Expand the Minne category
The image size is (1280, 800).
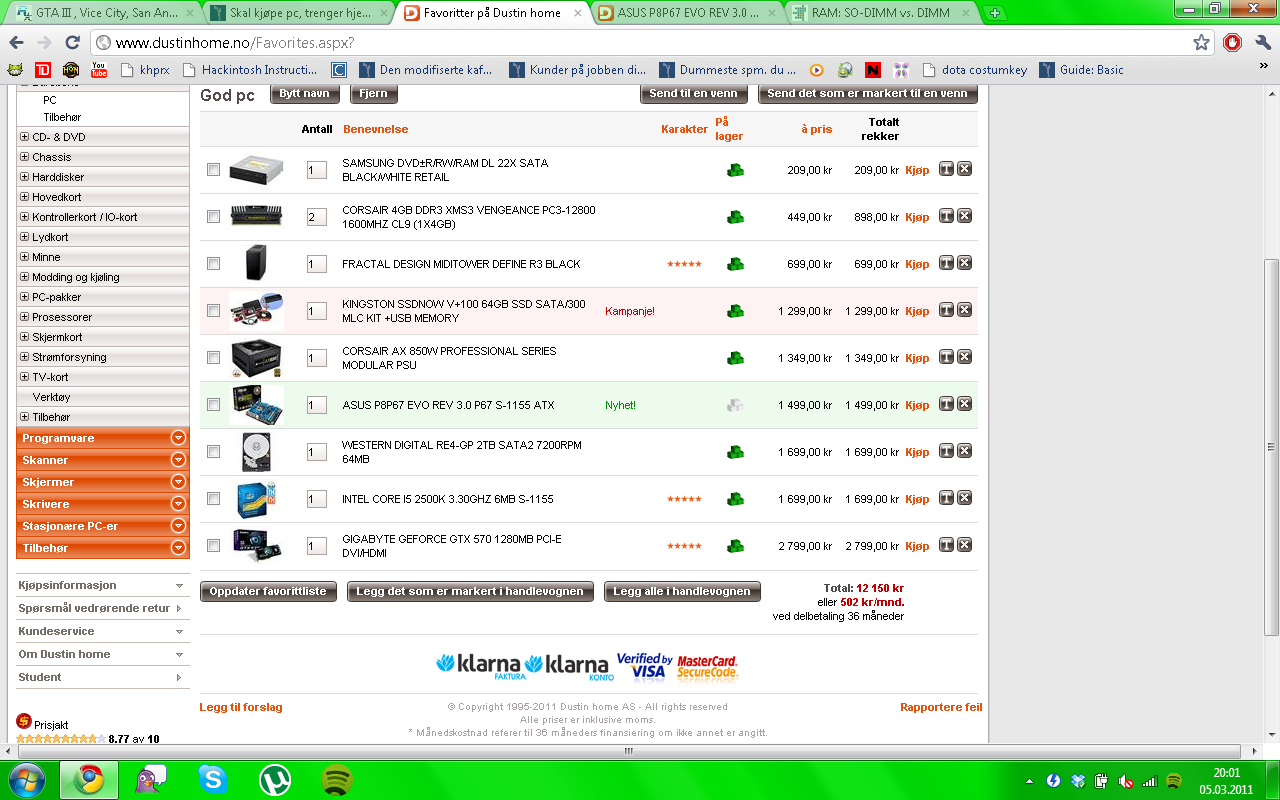click(24, 257)
